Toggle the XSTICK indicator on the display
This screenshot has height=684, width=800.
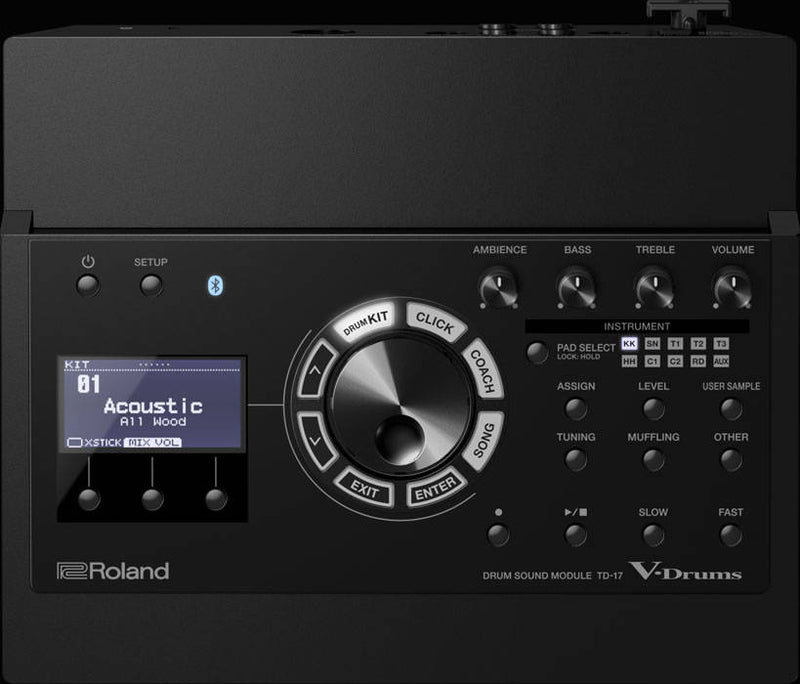pos(96,443)
